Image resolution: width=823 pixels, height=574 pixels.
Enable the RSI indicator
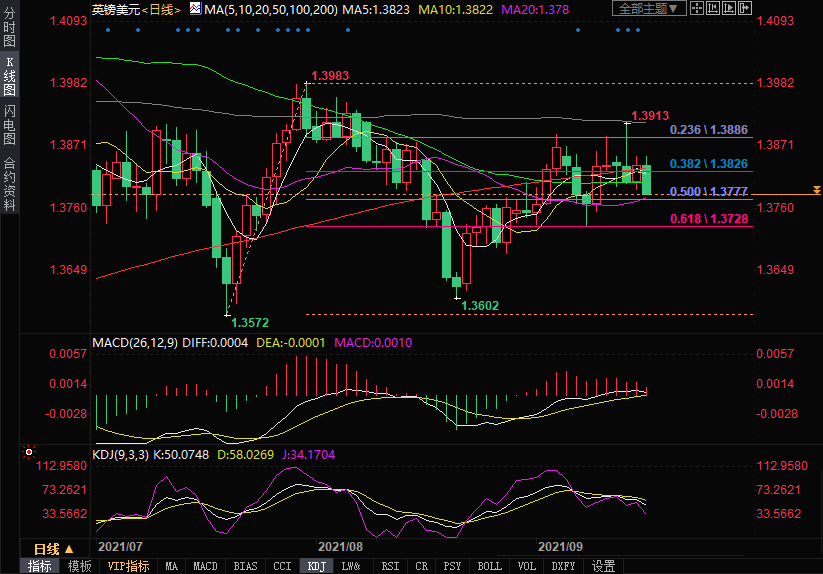[x=389, y=566]
